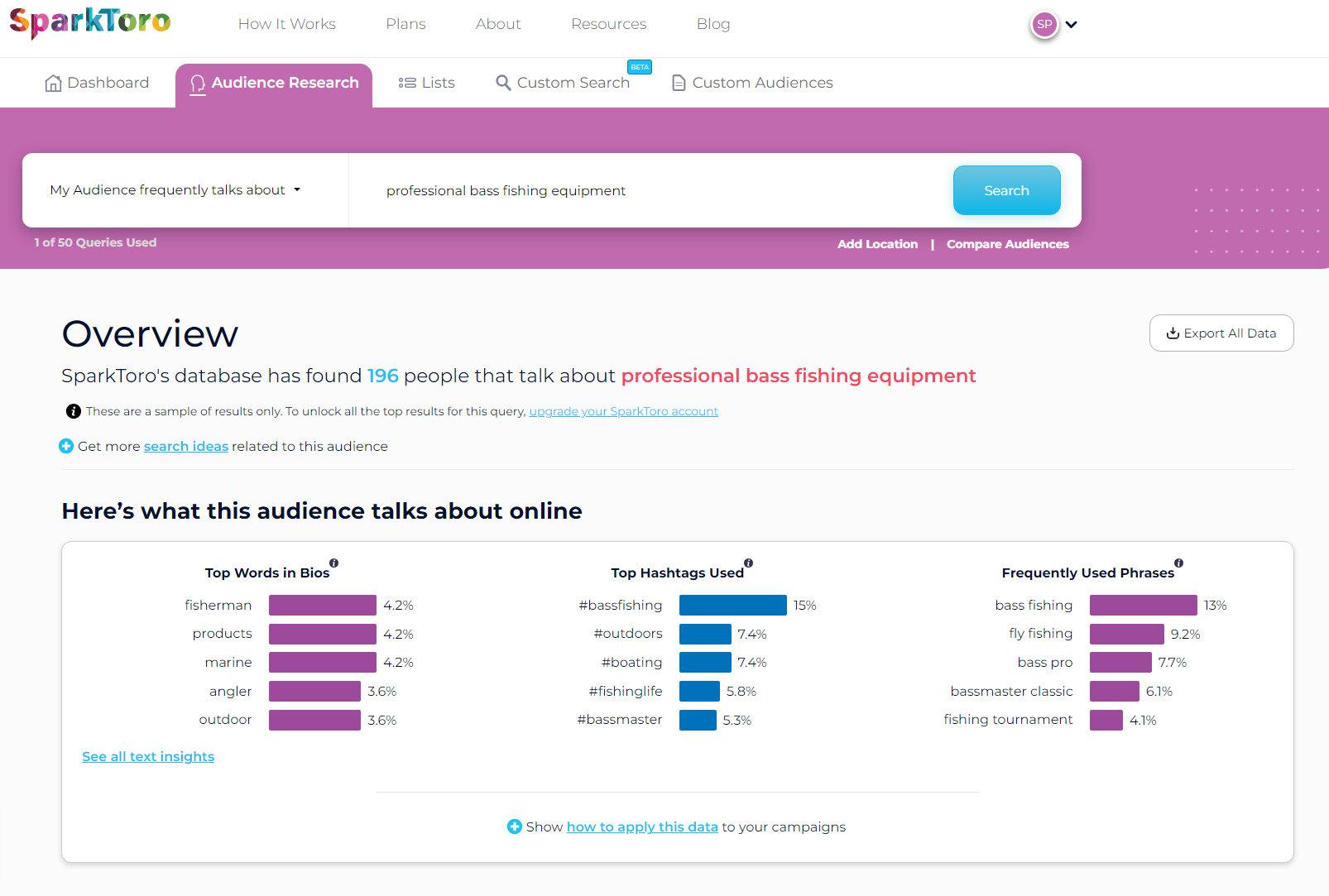
Task: Click Compare Audiences
Action: click(1008, 244)
